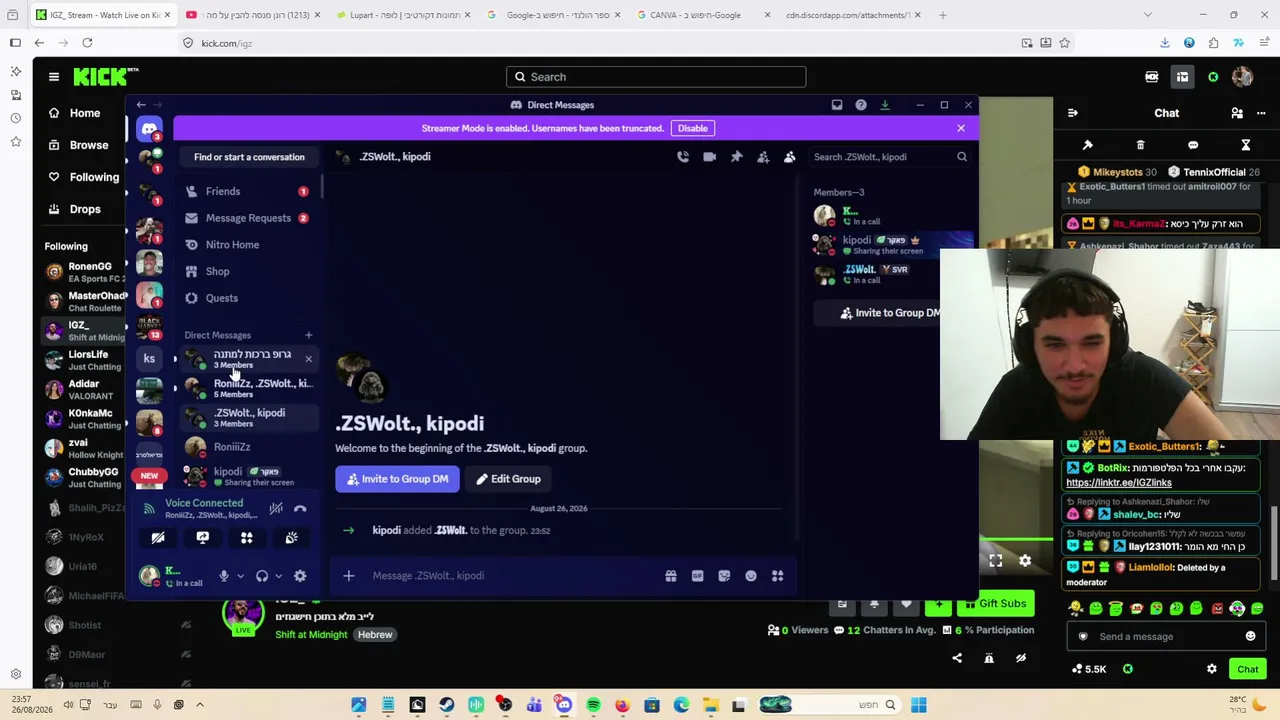Viewport: 1280px width, 720px height.
Task: Share your screen in Discord
Action: [202, 538]
